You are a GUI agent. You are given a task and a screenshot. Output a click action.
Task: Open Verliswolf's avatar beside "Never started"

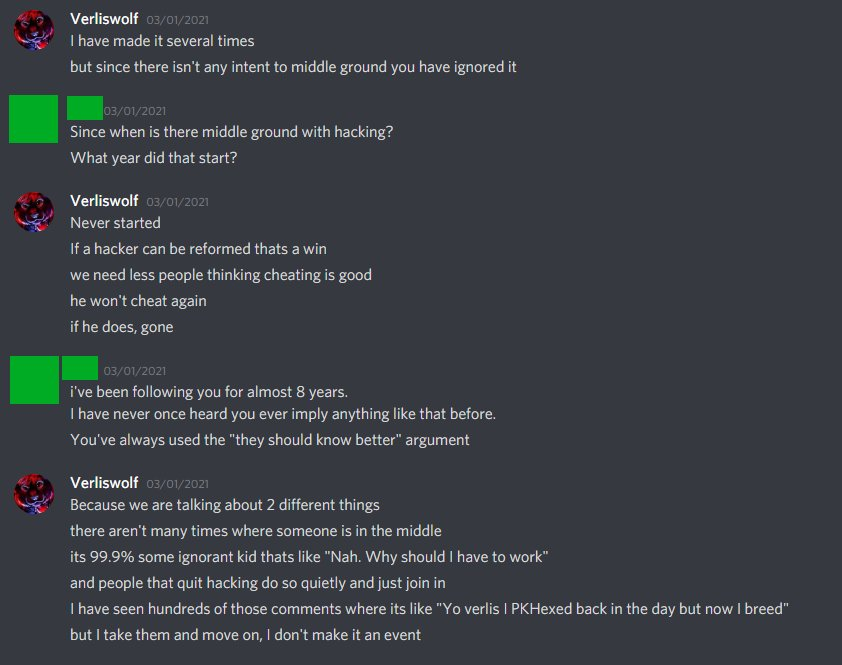(33, 212)
